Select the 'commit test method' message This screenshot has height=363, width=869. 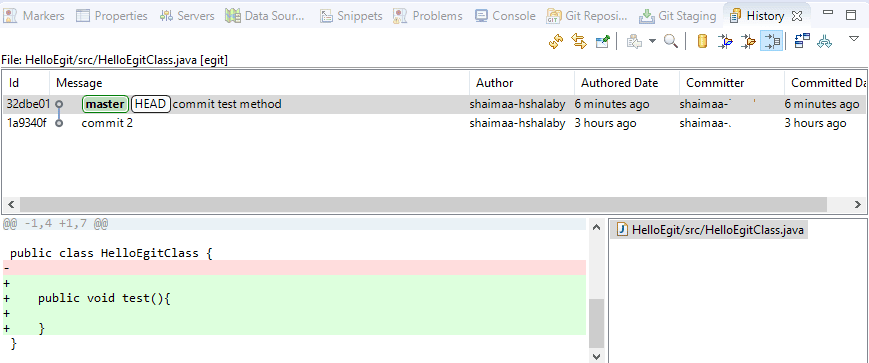click(x=227, y=104)
